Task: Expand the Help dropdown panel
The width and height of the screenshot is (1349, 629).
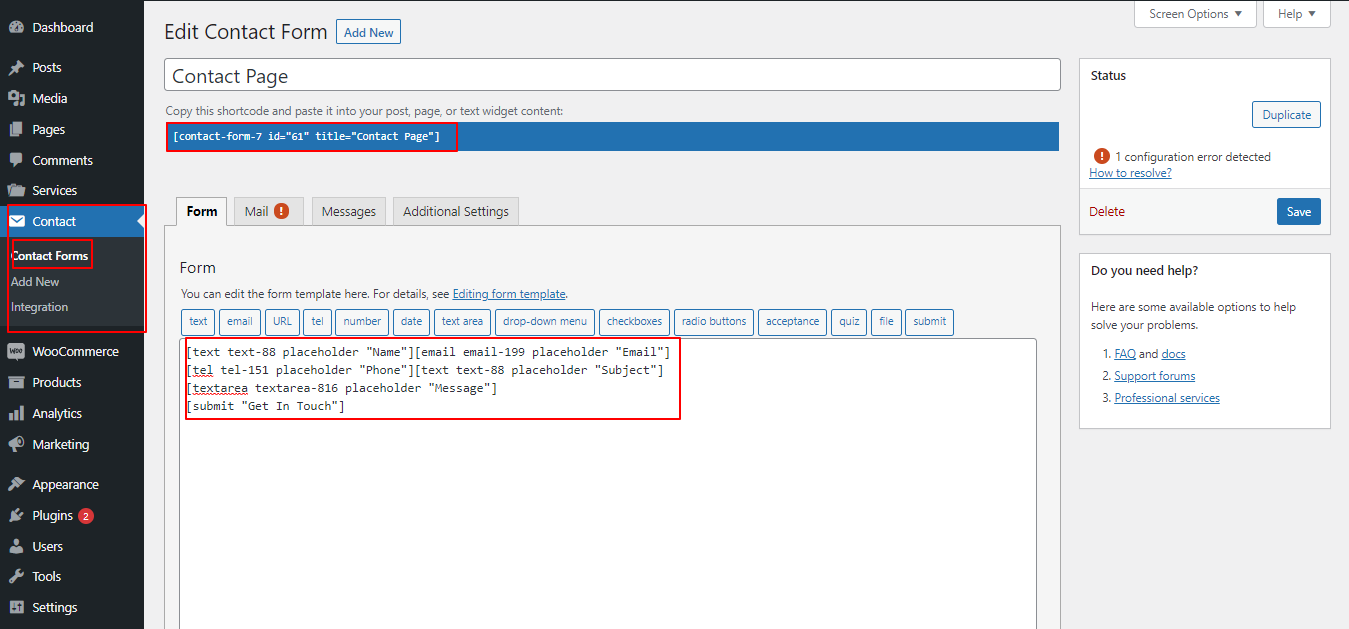Action: (x=1296, y=14)
